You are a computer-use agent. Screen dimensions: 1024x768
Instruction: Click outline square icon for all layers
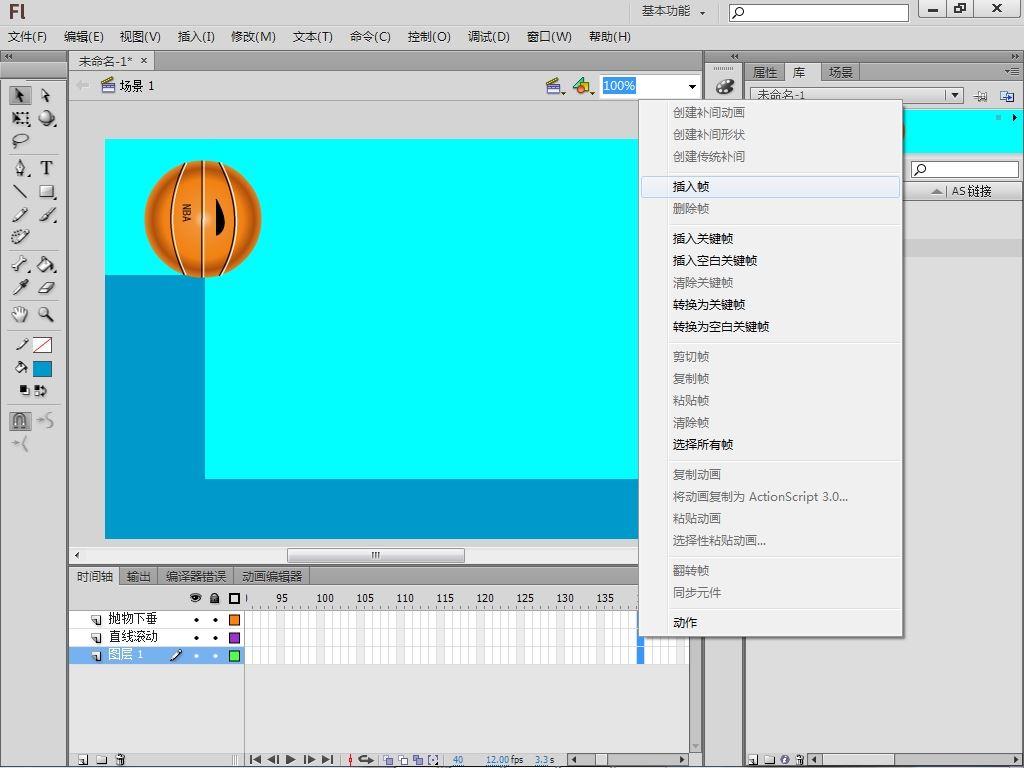[x=234, y=598]
